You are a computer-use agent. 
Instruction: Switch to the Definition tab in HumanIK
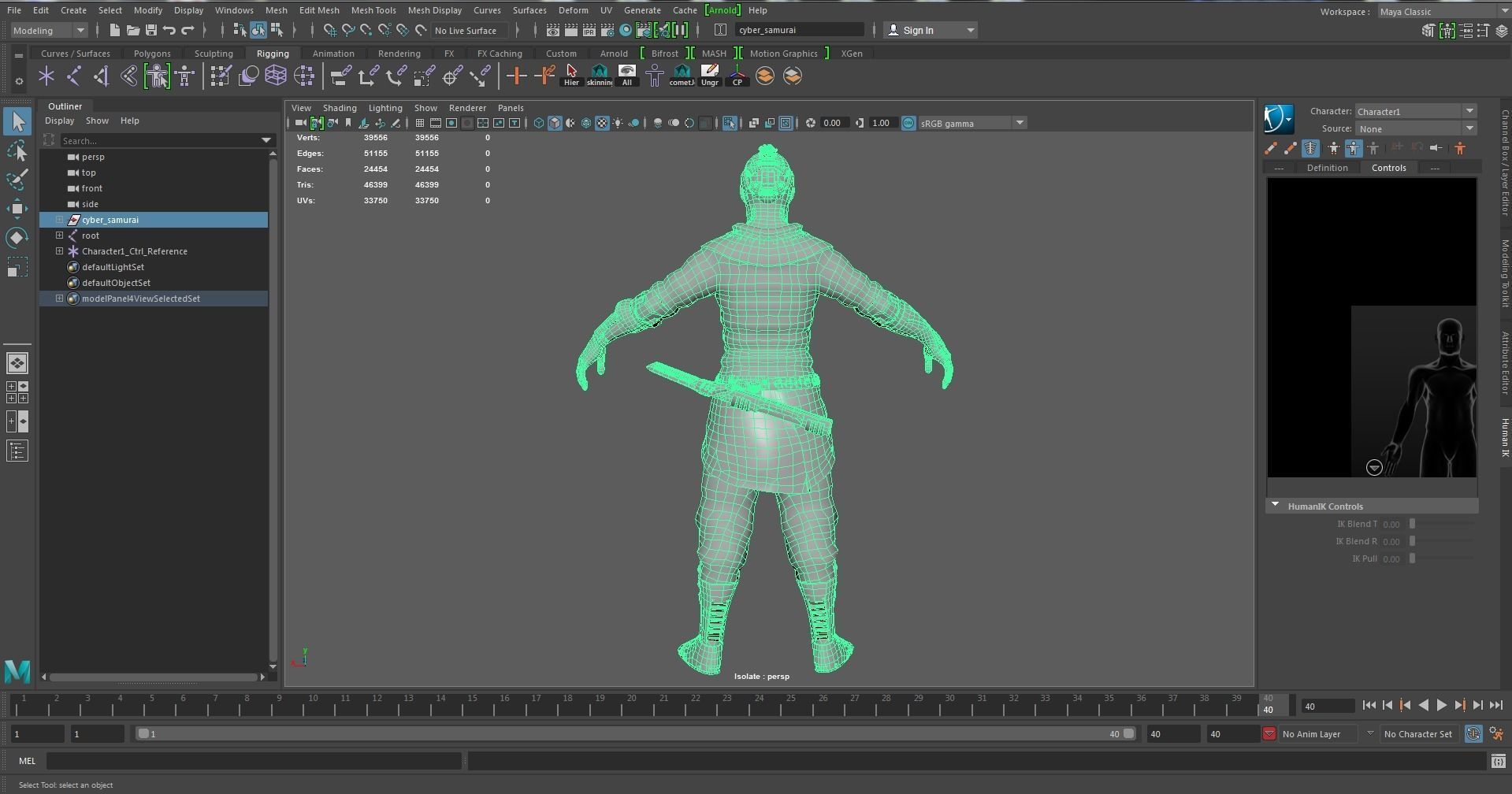(1327, 168)
